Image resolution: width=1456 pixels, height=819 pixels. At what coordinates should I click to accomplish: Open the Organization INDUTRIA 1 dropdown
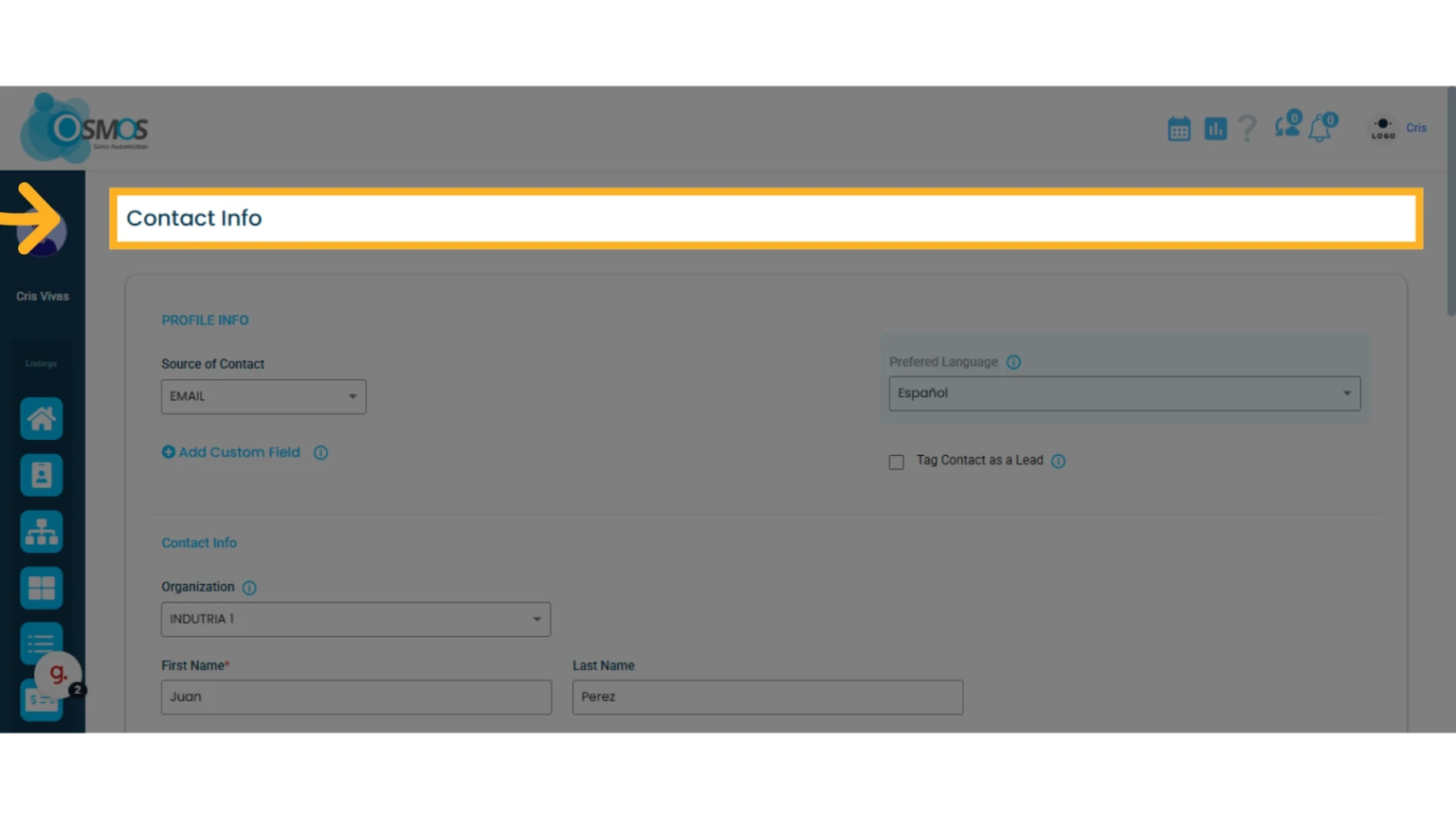[x=355, y=619]
